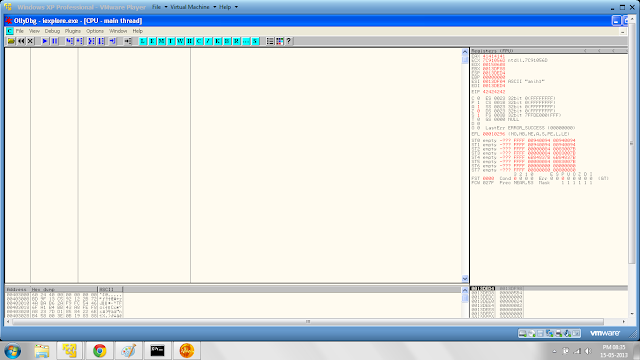Open the OllyDbg Help menu
Viewport: 640px width, 360px height.
[138, 31]
